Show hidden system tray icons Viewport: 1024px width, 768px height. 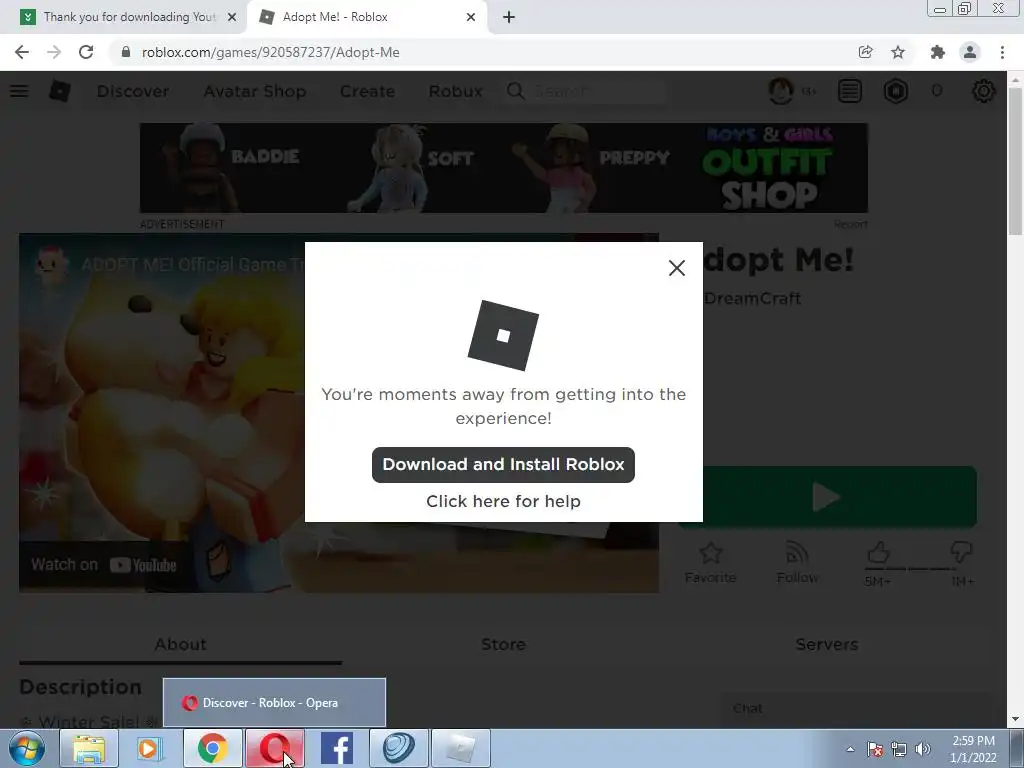point(850,749)
